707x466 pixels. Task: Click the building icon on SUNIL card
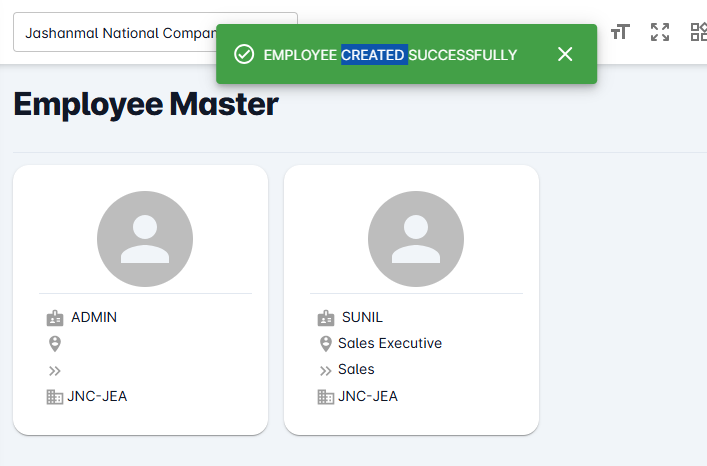pos(326,397)
